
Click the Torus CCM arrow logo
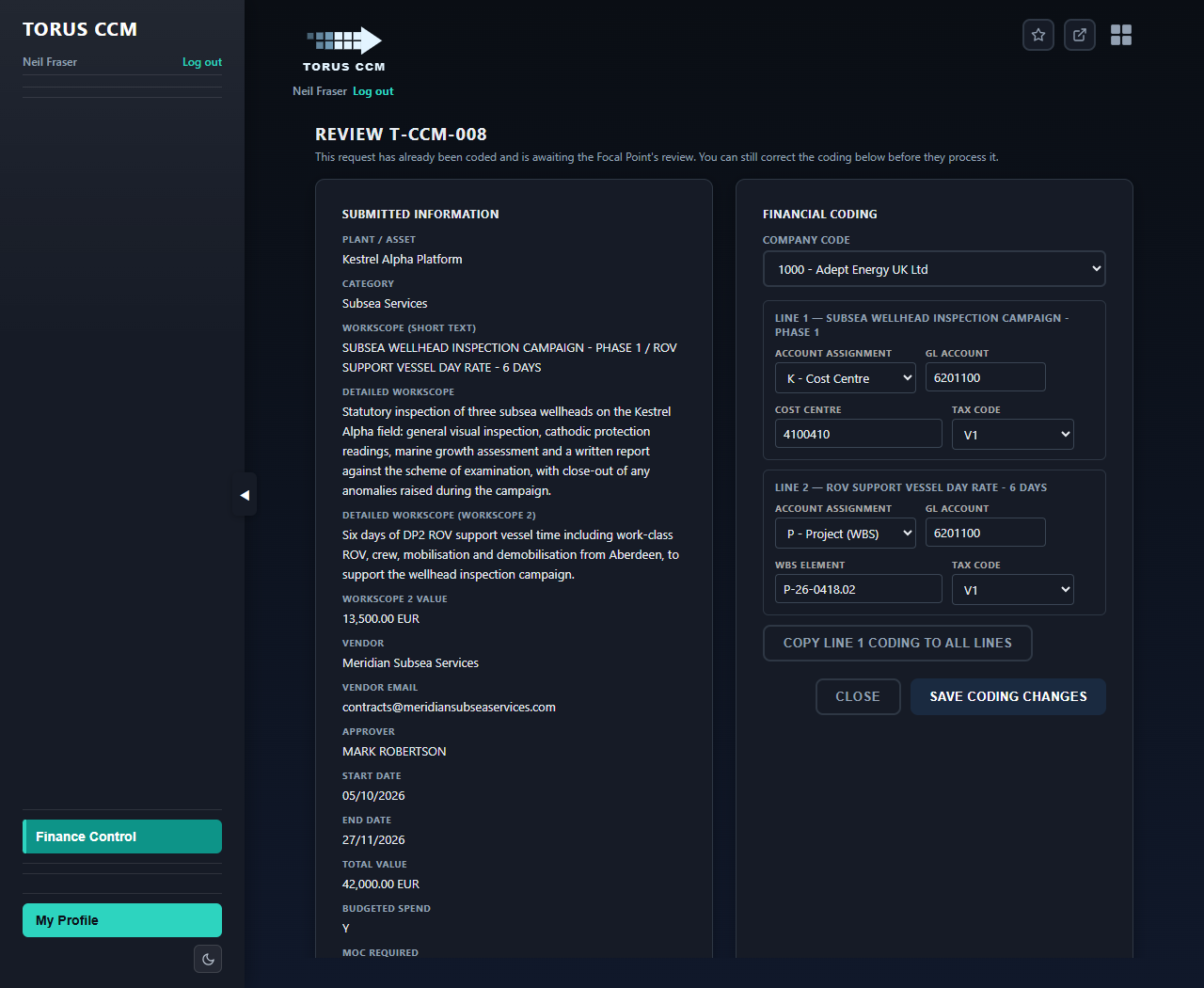344,40
